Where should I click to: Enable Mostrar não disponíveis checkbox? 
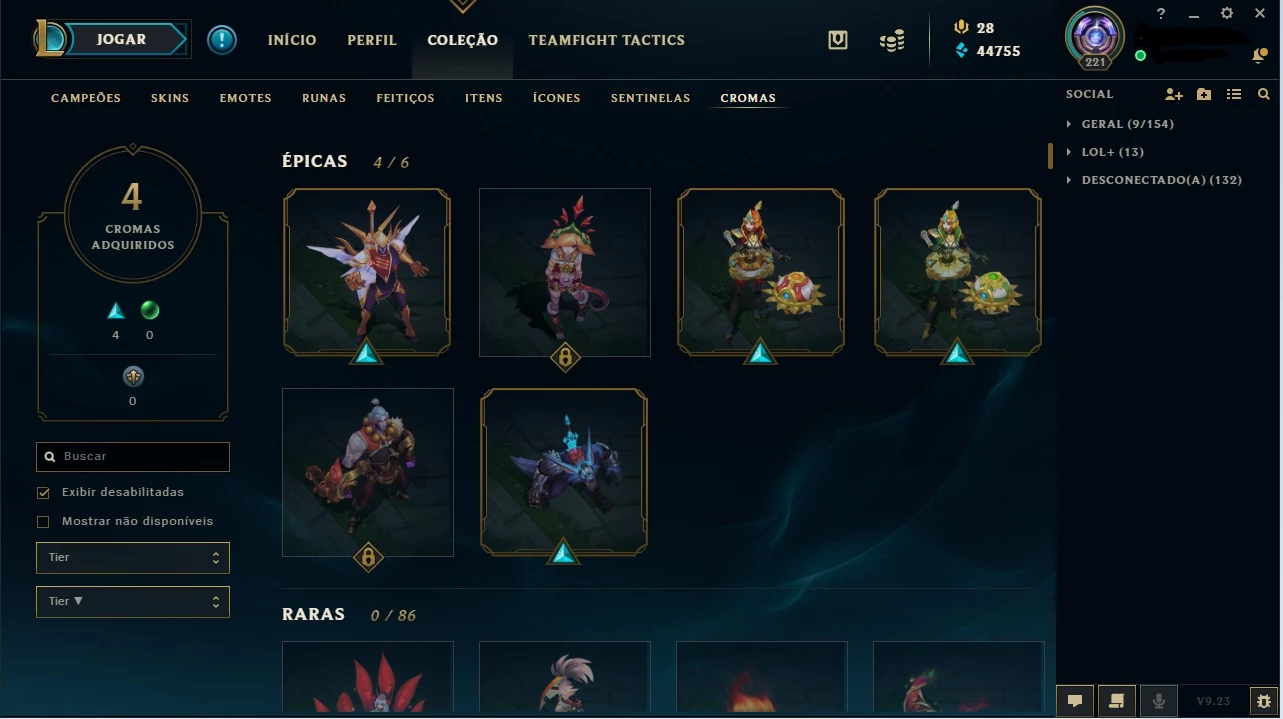pos(43,521)
